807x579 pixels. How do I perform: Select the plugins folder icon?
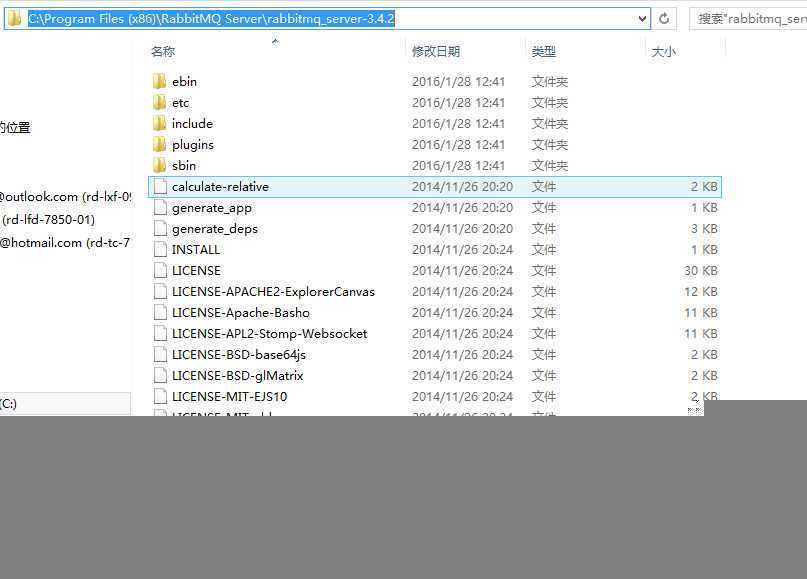click(160, 145)
